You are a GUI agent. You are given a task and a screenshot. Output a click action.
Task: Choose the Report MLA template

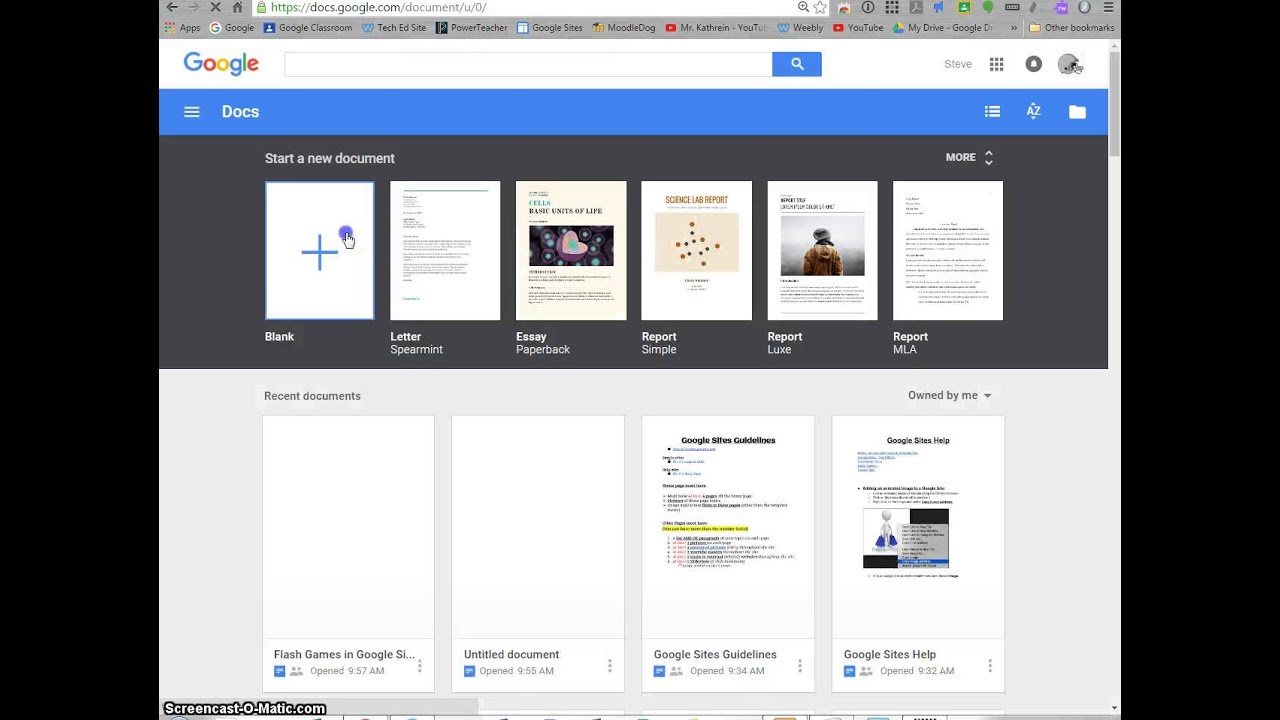948,250
